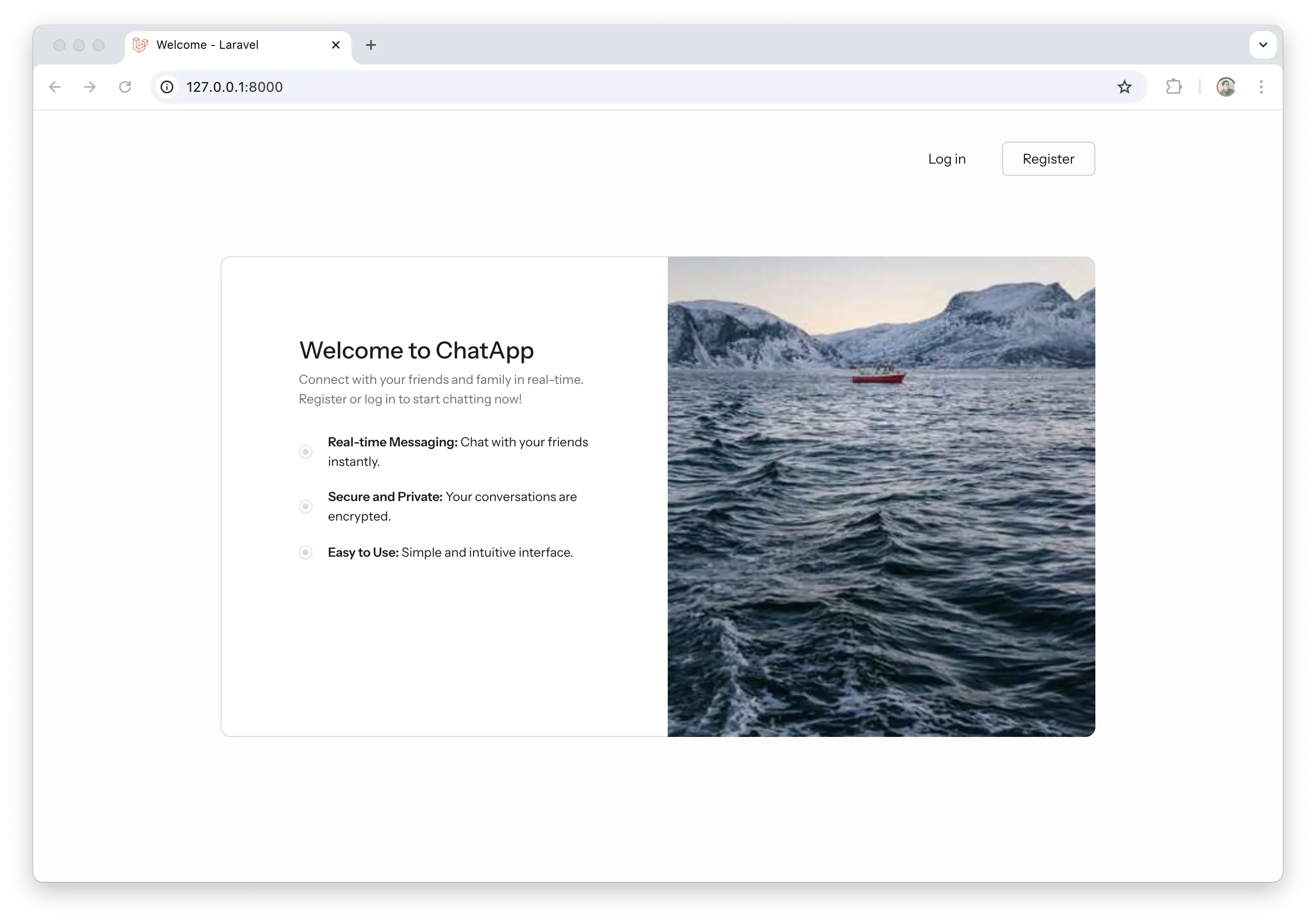Click the browser back arrow
Screen dimensions: 1316x923
coord(55,87)
